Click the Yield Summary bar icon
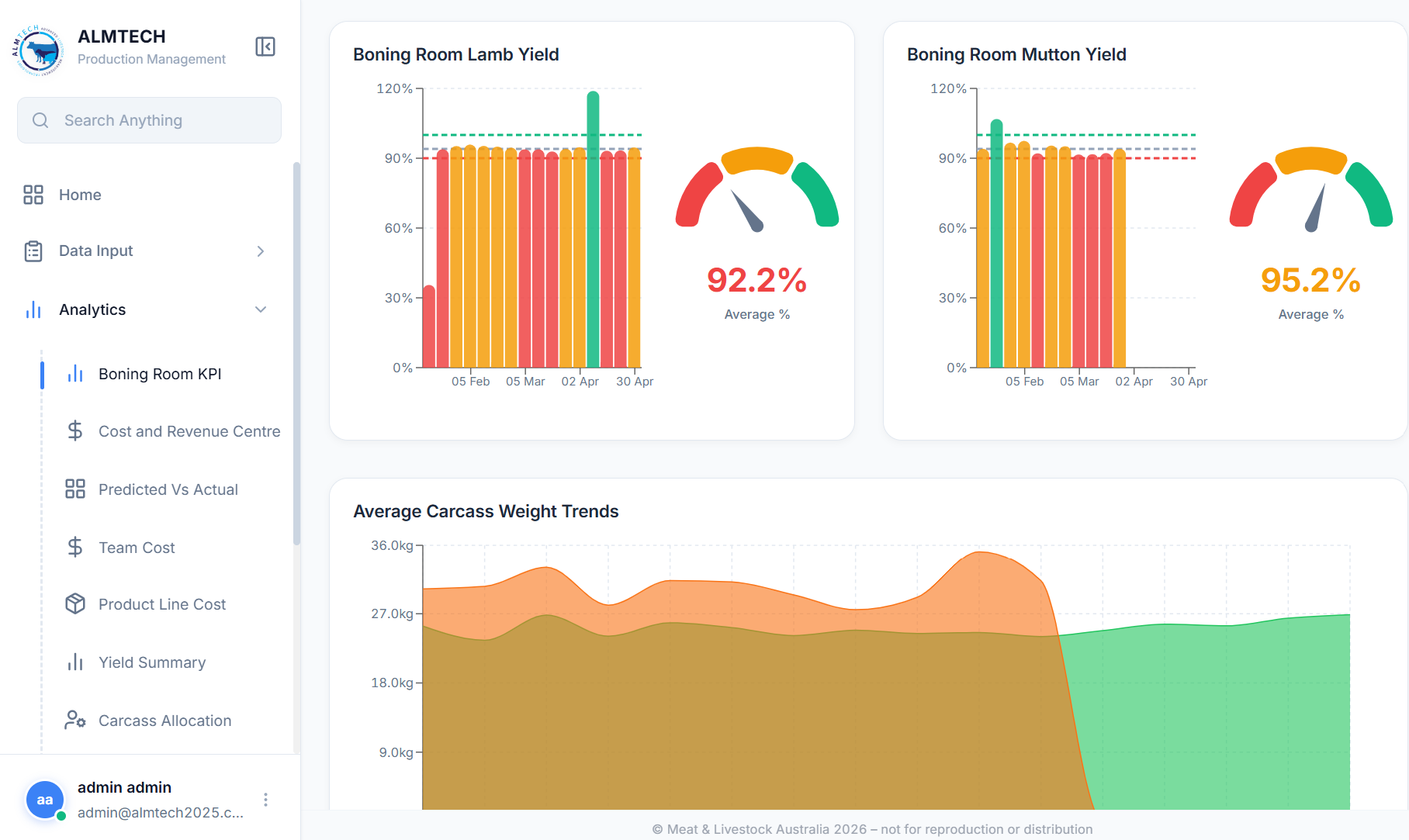Screen dimensions: 1409x840 (75, 662)
